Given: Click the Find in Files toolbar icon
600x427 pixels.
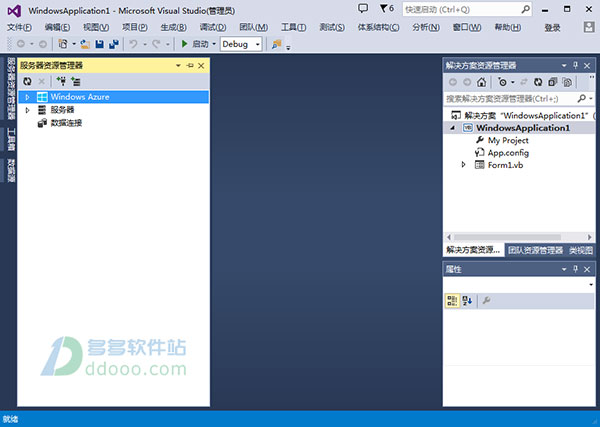Looking at the screenshot, I should 276,44.
